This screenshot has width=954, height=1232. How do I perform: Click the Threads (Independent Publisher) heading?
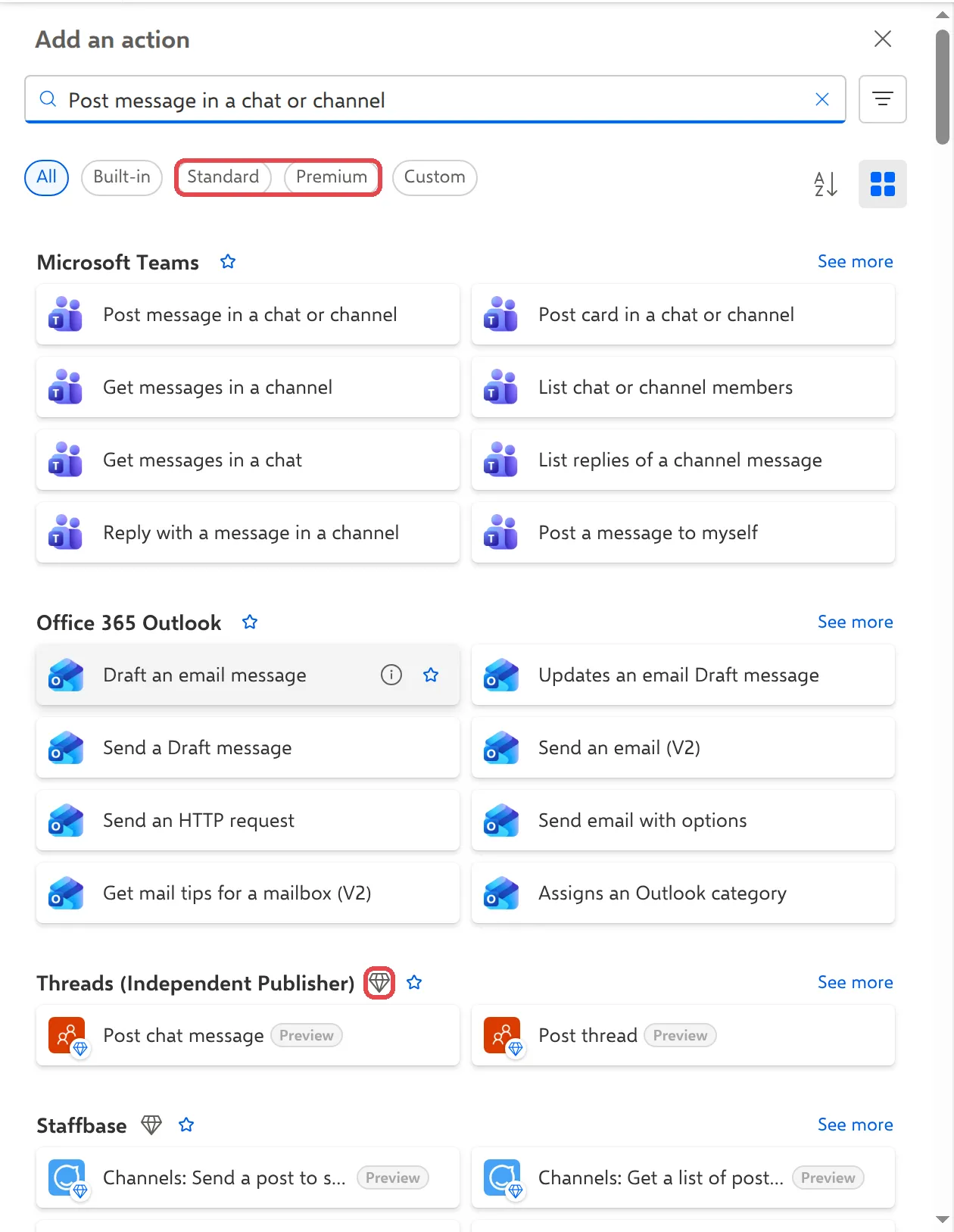point(195,983)
